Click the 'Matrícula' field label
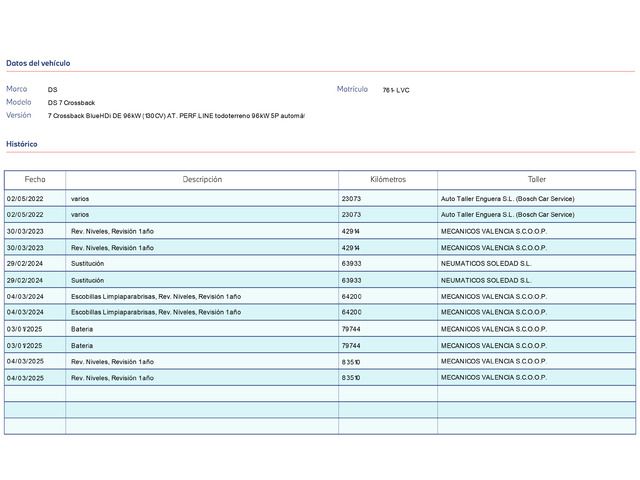Screen dimensions: 640x480 pyautogui.click(x=352, y=89)
